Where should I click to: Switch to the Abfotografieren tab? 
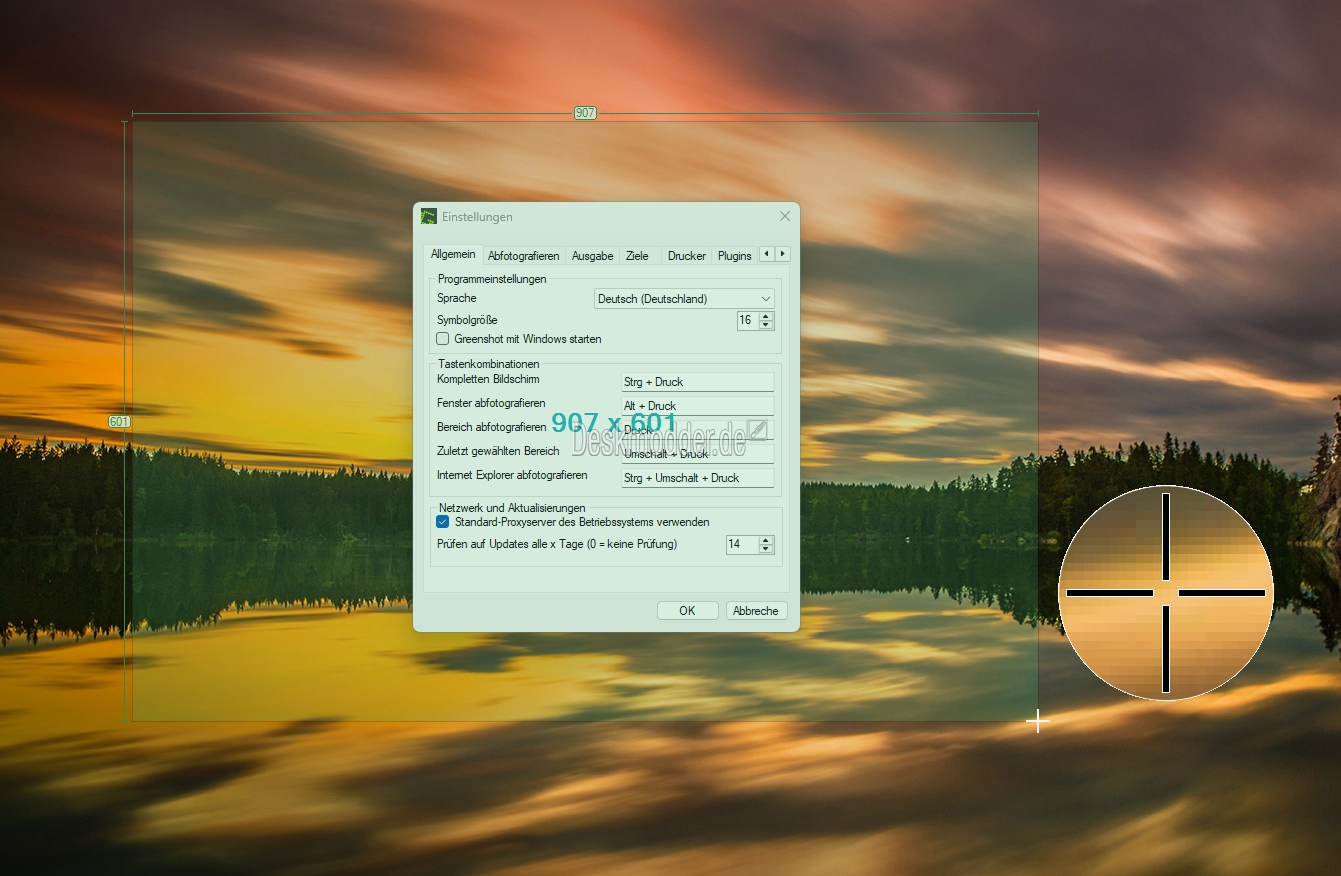(x=523, y=256)
